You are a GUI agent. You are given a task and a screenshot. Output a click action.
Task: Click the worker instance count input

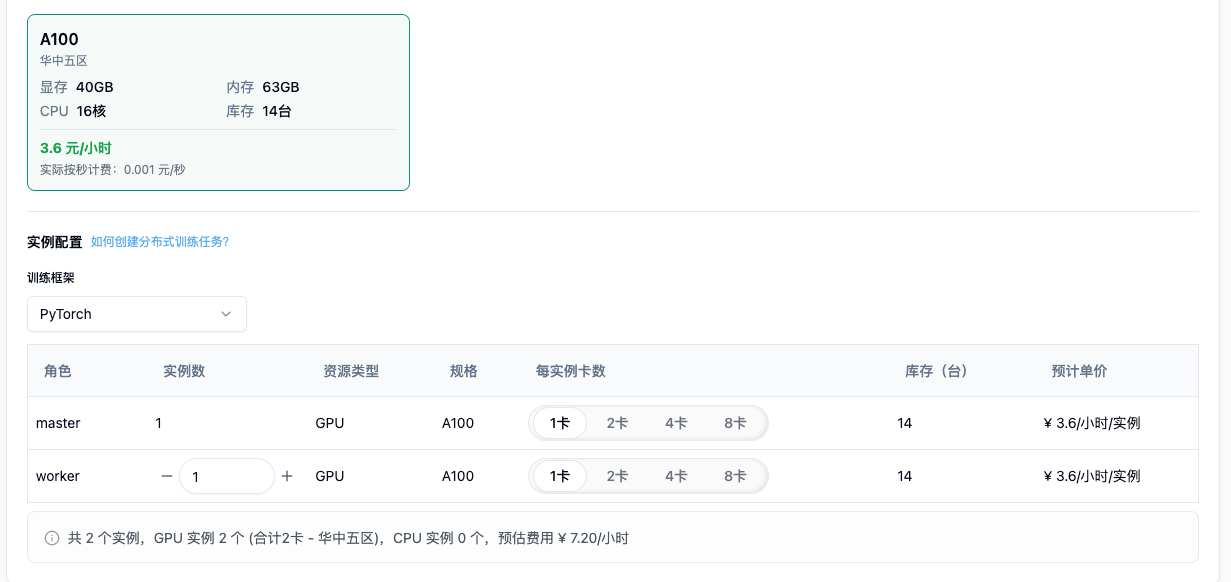pyautogui.click(x=227, y=476)
